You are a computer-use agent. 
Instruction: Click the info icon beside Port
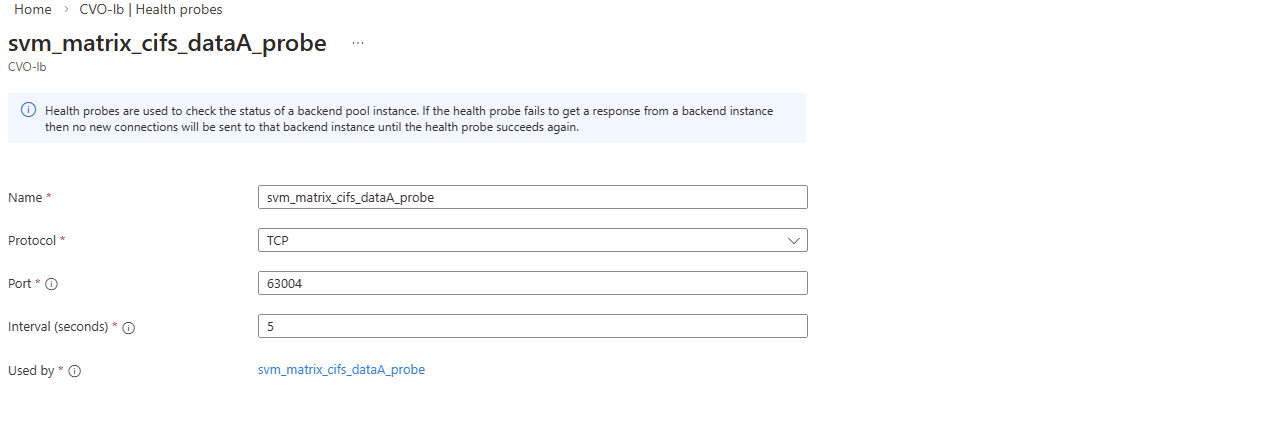(52, 284)
